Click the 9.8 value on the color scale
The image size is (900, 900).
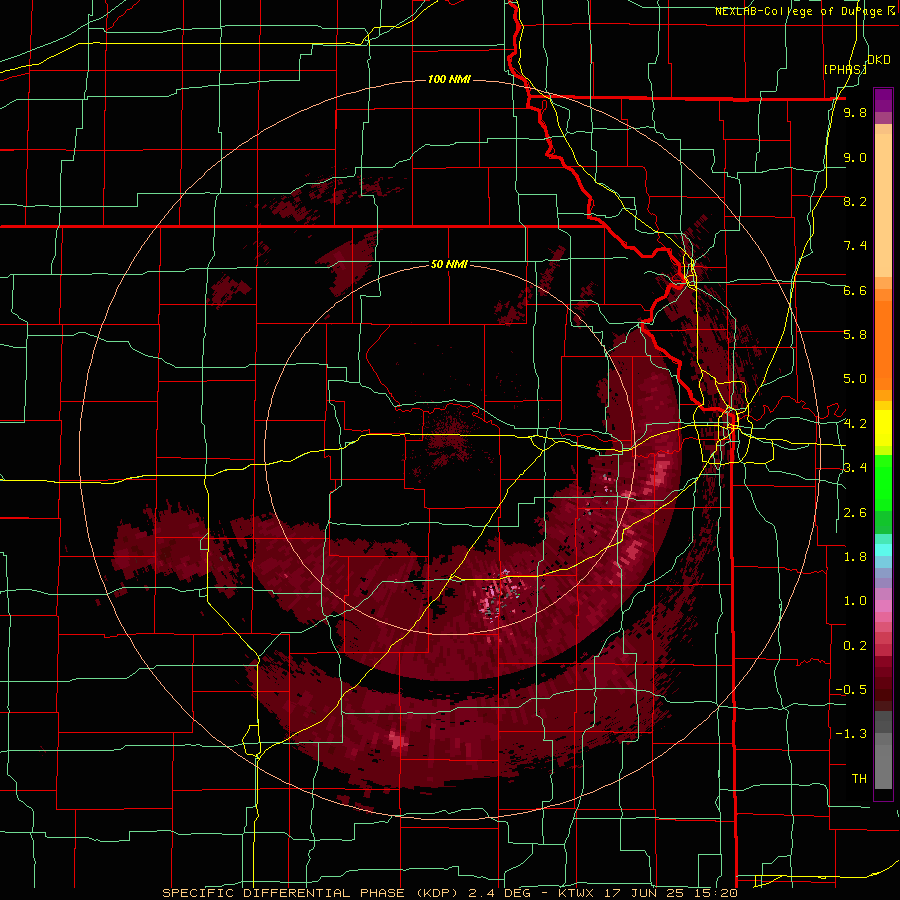pyautogui.click(x=855, y=112)
